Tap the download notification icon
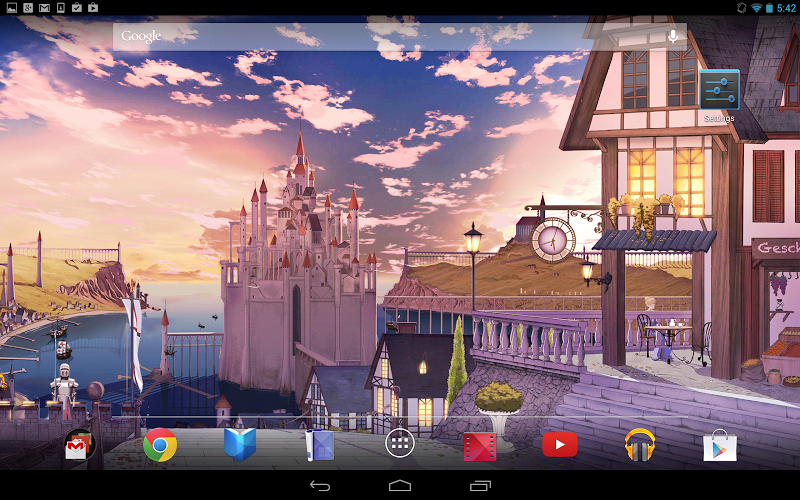The image size is (800, 500). (61, 8)
